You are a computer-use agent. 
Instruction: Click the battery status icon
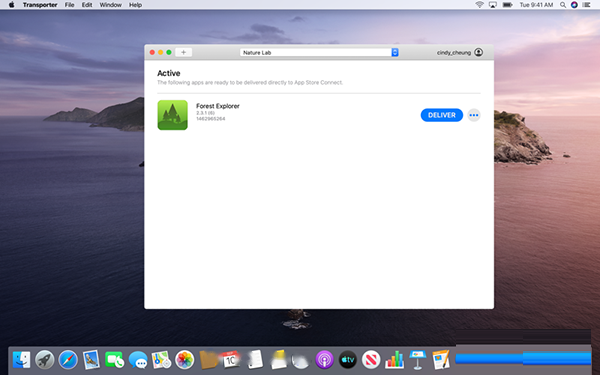point(507,5)
